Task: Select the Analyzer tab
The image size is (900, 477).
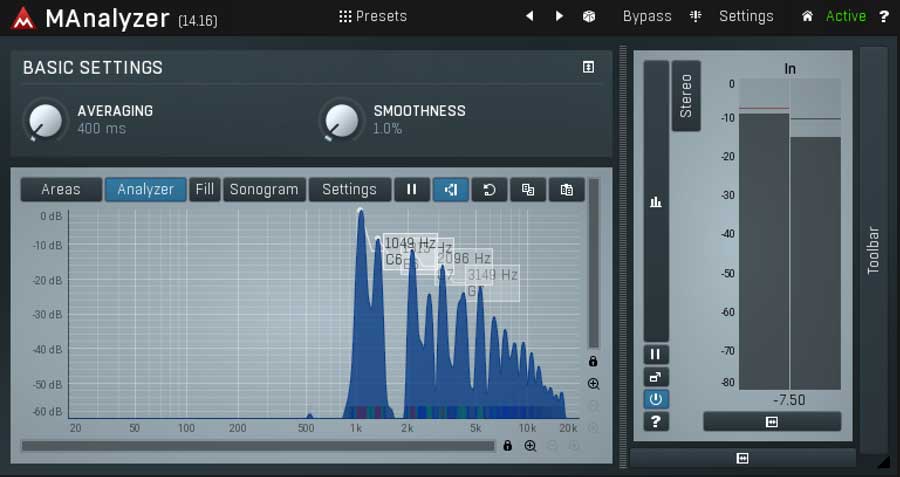Action: tap(145, 189)
